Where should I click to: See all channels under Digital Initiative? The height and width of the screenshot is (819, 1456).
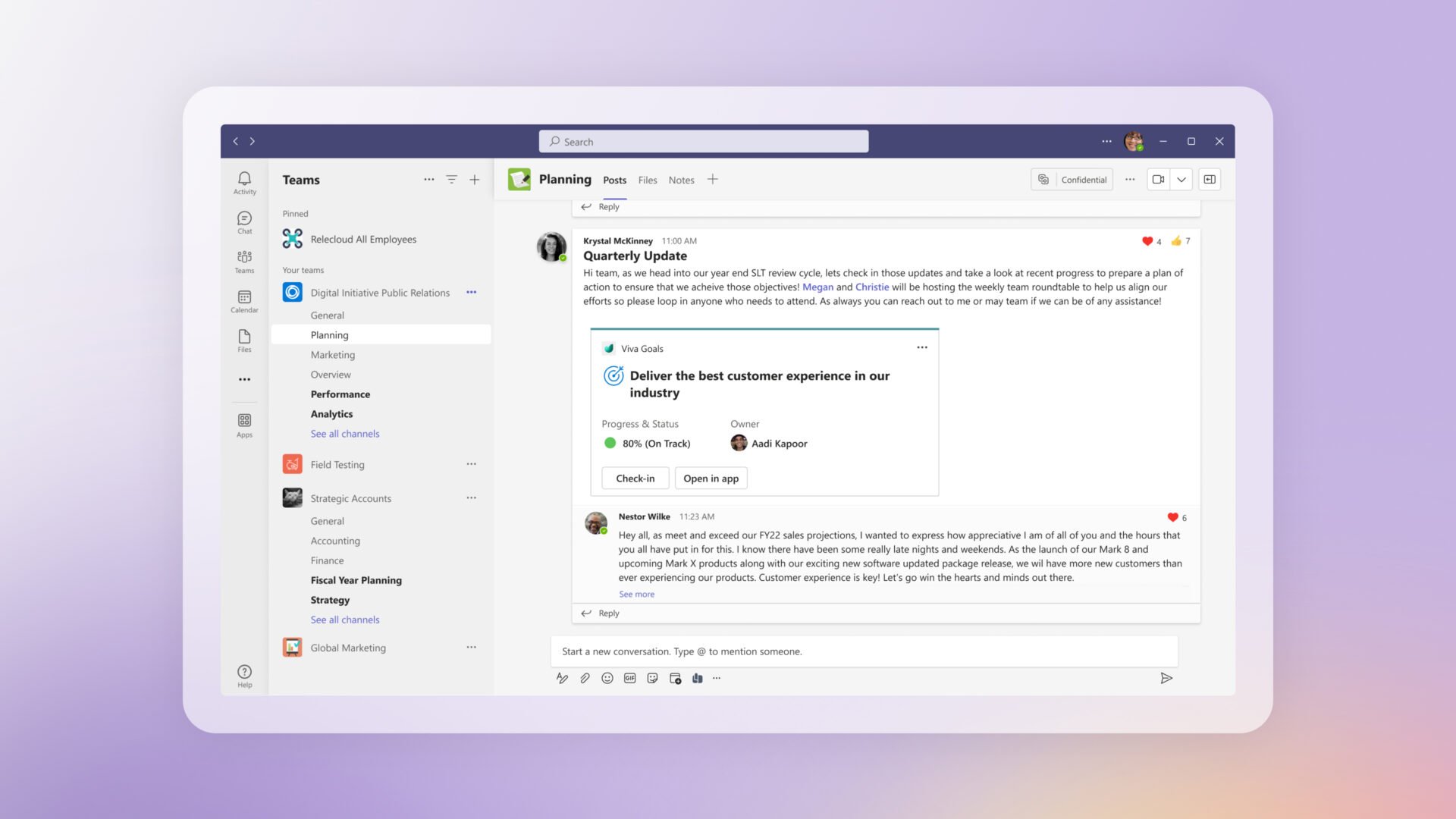coord(344,433)
